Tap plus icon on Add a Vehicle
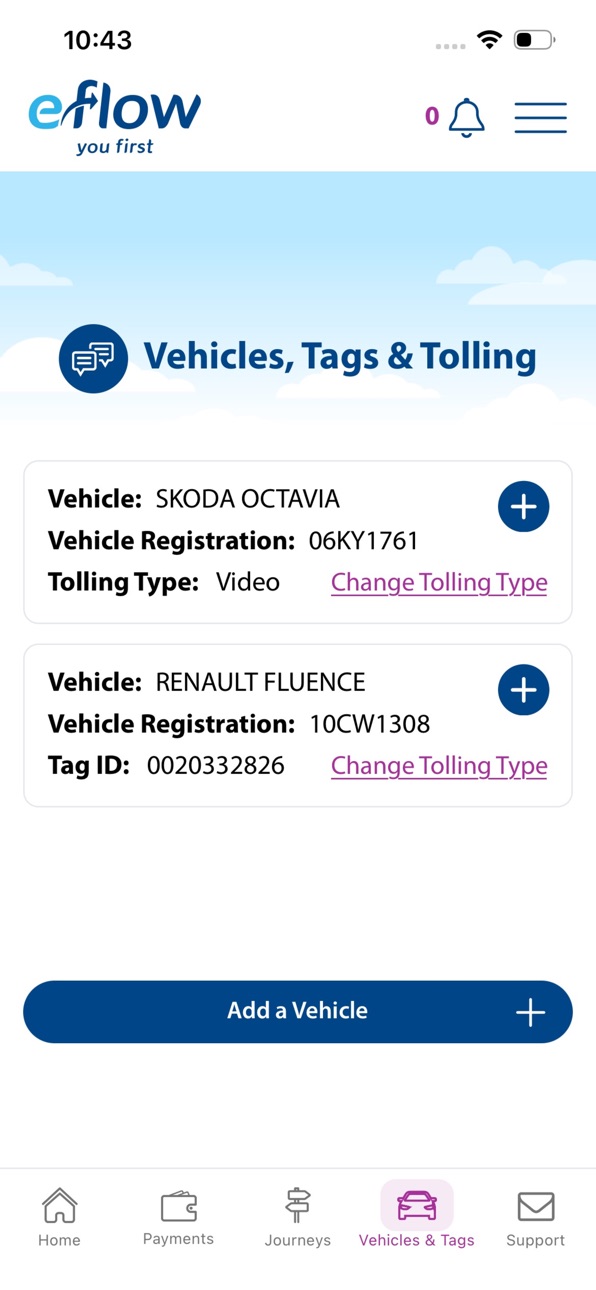The width and height of the screenshot is (596, 1290). [530, 1012]
